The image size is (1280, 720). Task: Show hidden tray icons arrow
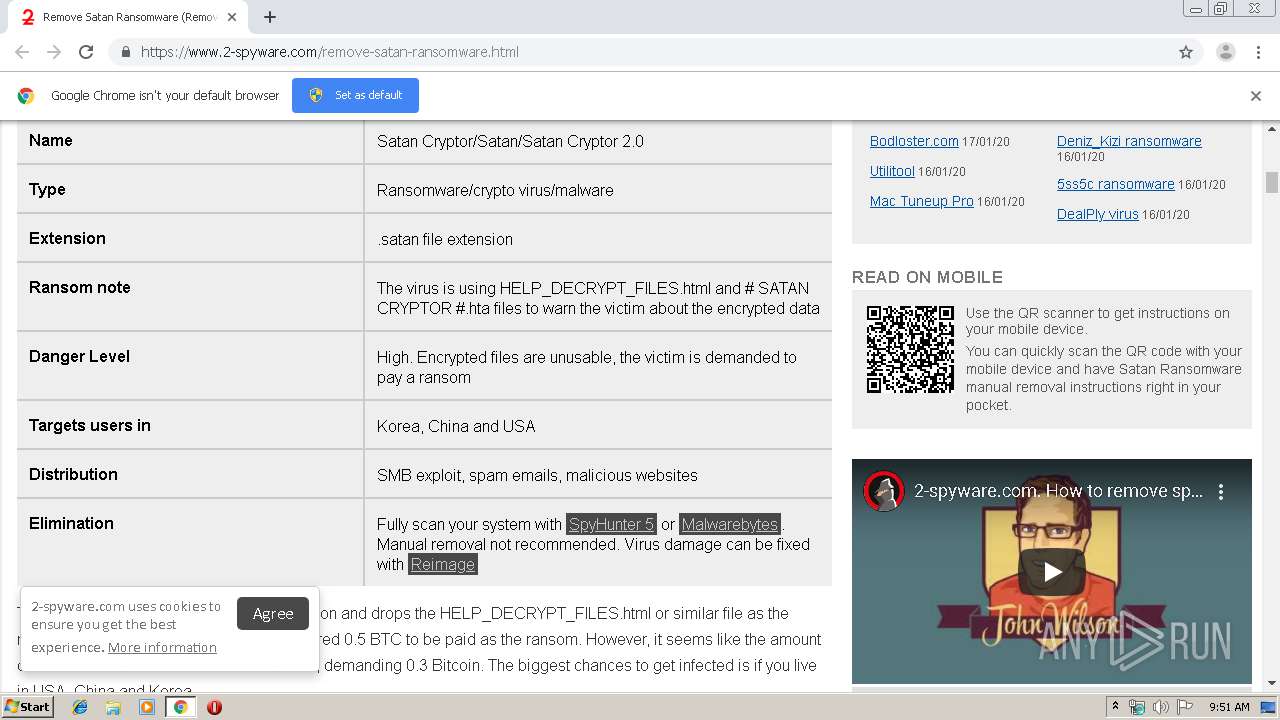click(x=1115, y=707)
